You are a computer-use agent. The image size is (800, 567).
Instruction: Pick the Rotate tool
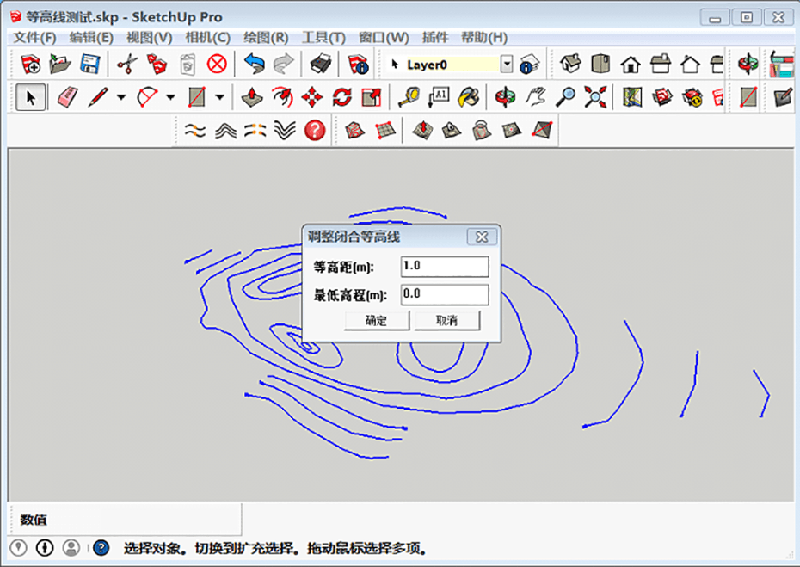pyautogui.click(x=342, y=97)
